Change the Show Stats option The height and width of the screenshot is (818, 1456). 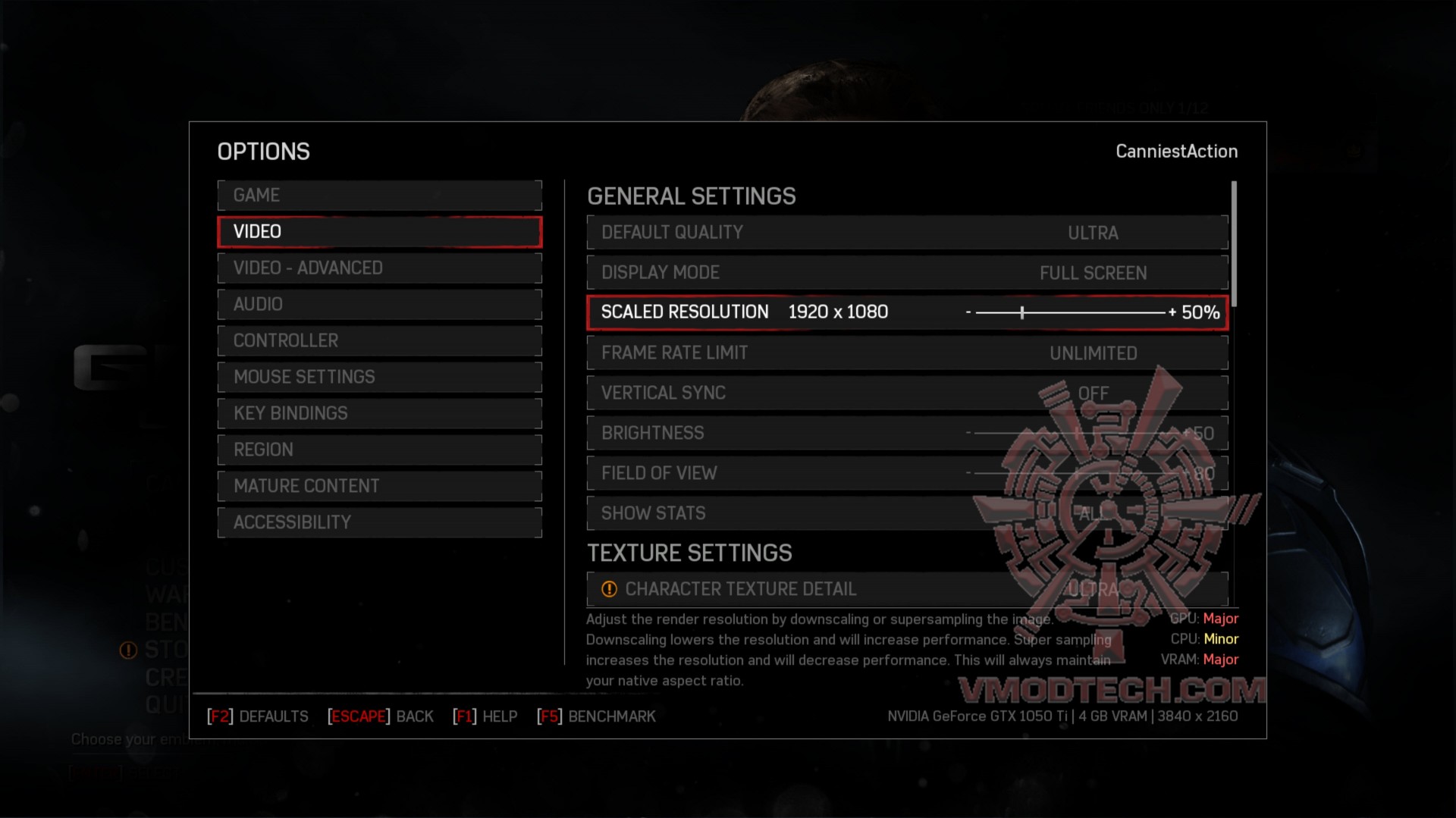coord(907,513)
